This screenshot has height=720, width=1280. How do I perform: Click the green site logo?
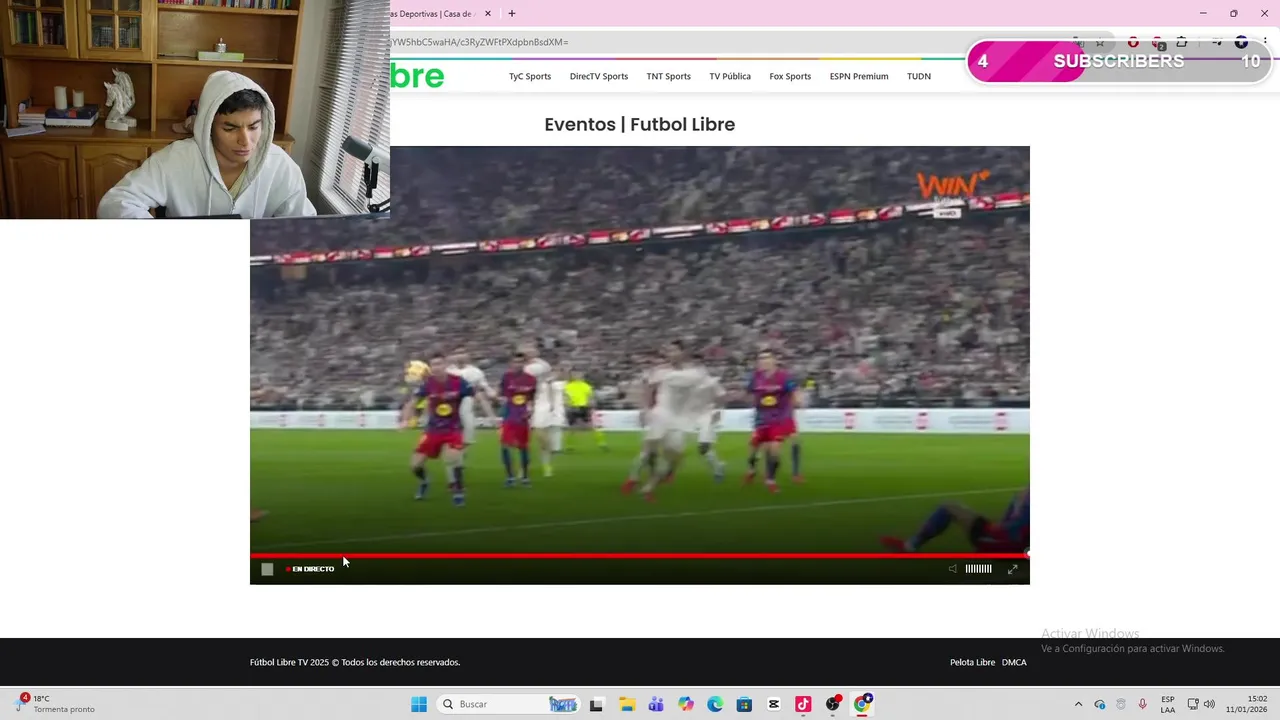click(417, 76)
